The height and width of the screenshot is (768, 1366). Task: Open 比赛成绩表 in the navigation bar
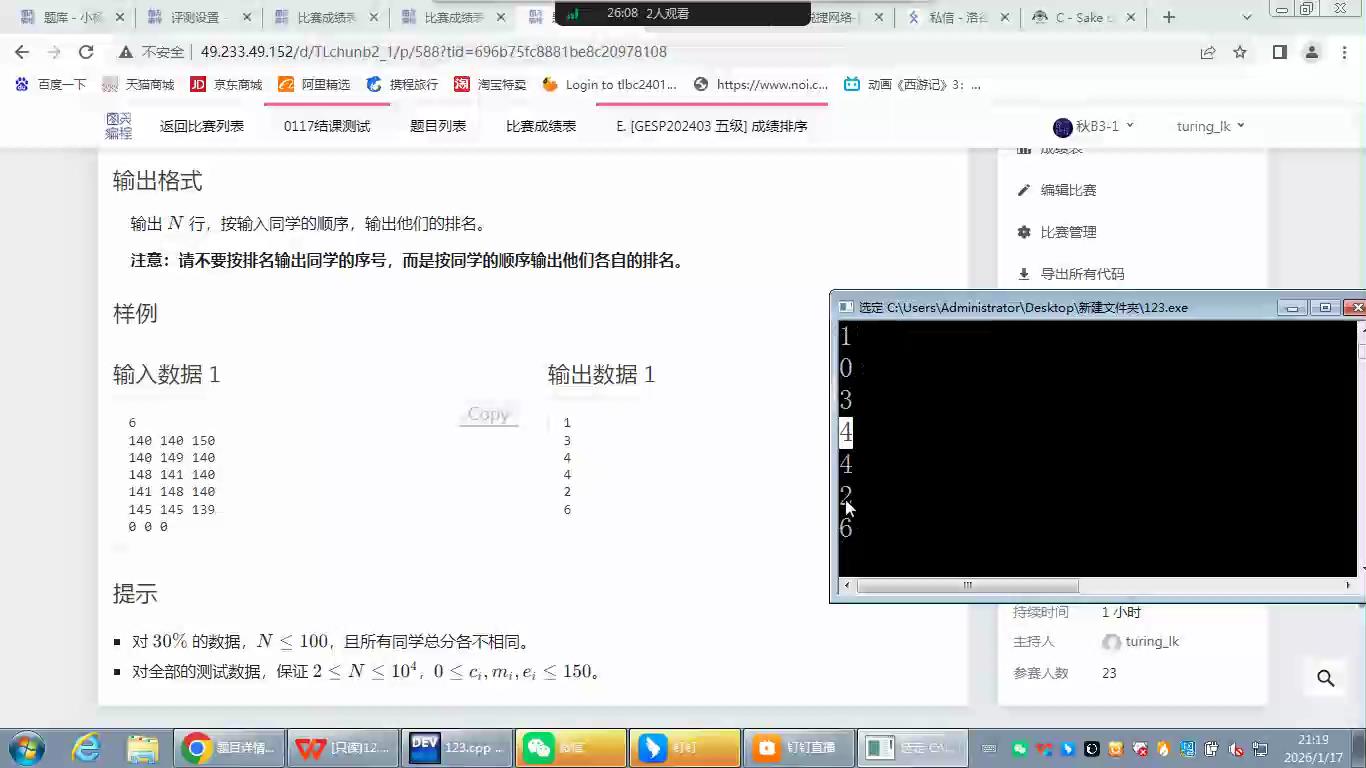(x=541, y=126)
